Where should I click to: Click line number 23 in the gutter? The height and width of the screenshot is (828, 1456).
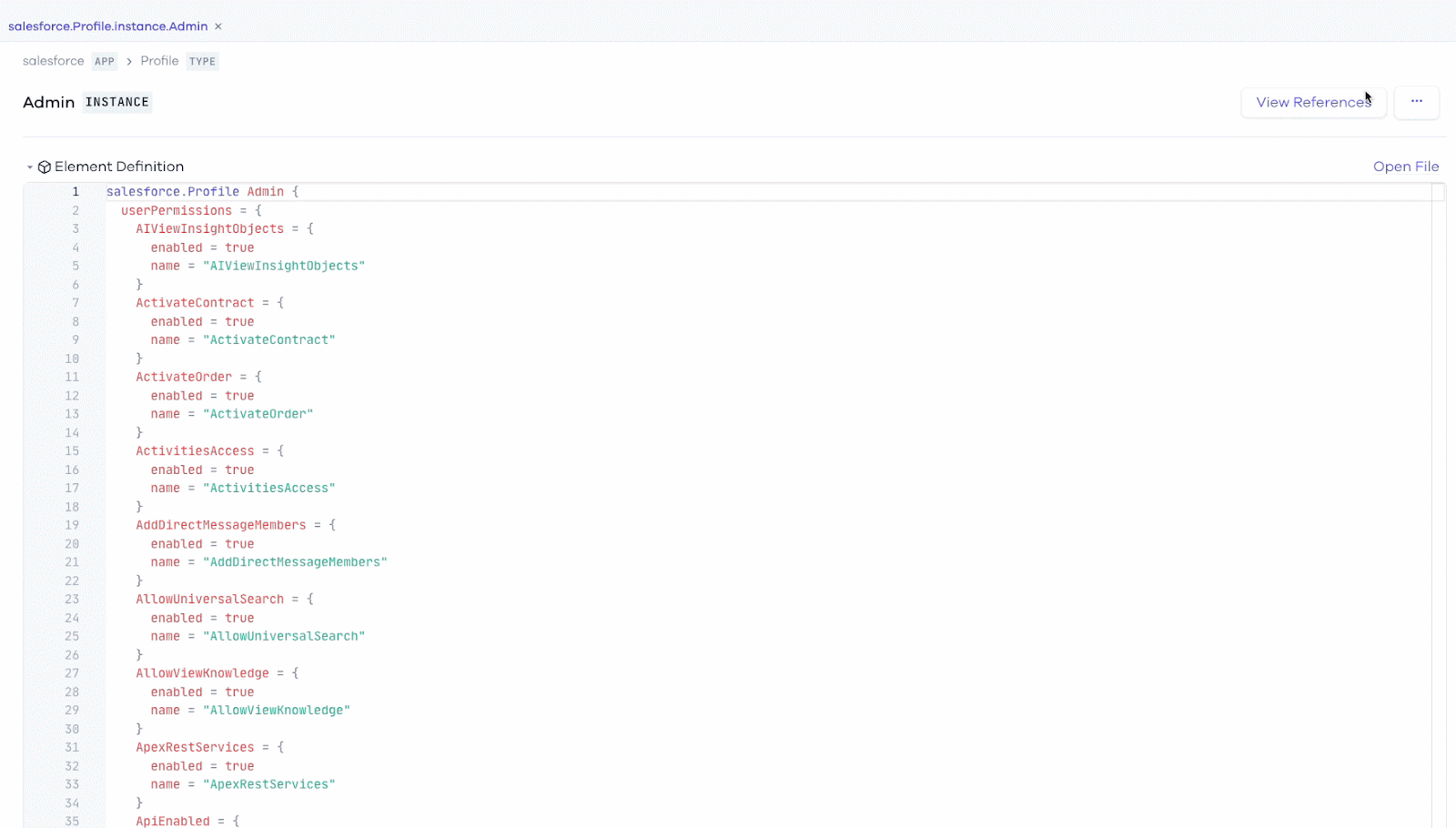click(x=72, y=600)
